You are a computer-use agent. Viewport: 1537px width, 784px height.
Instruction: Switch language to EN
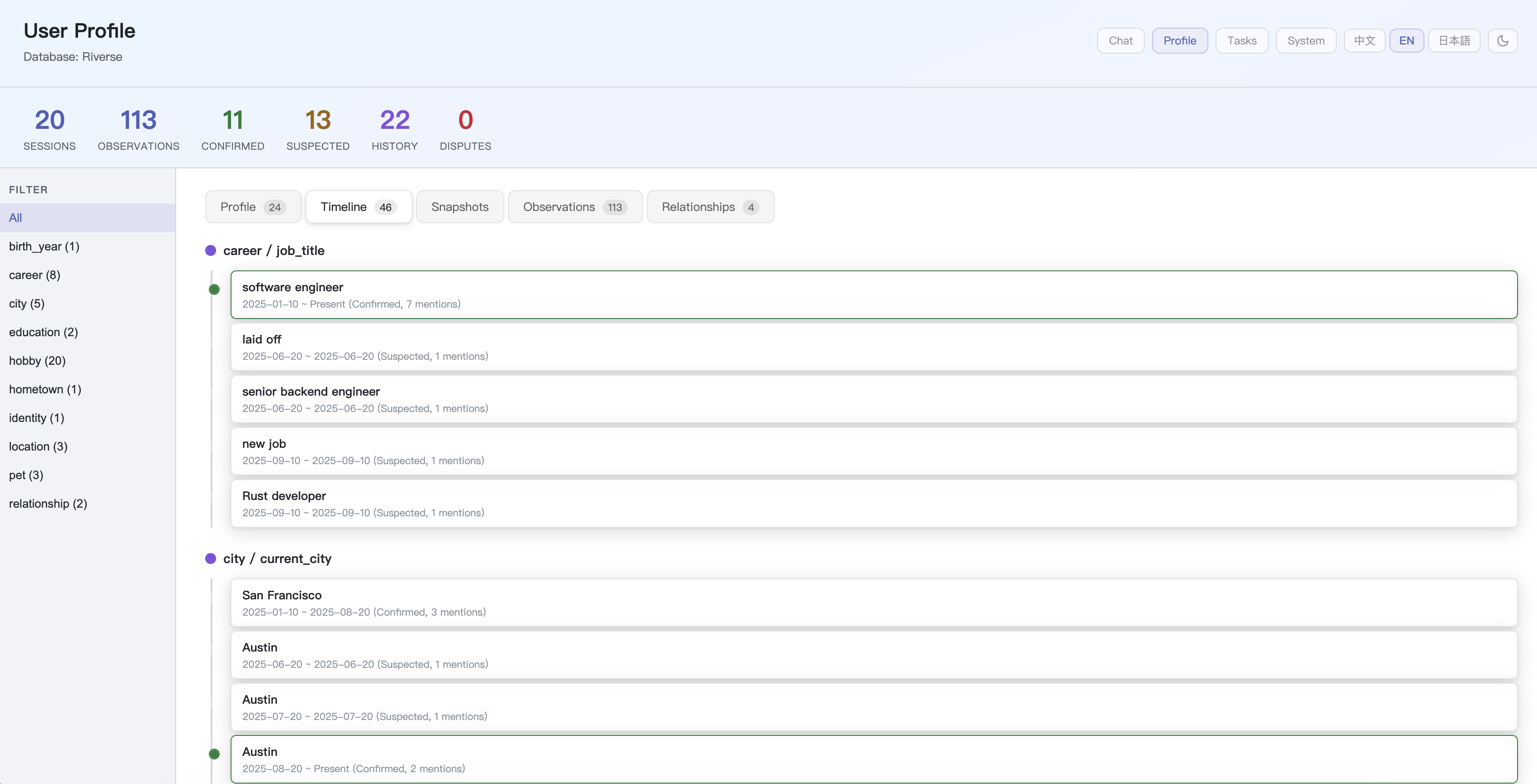[1406, 40]
